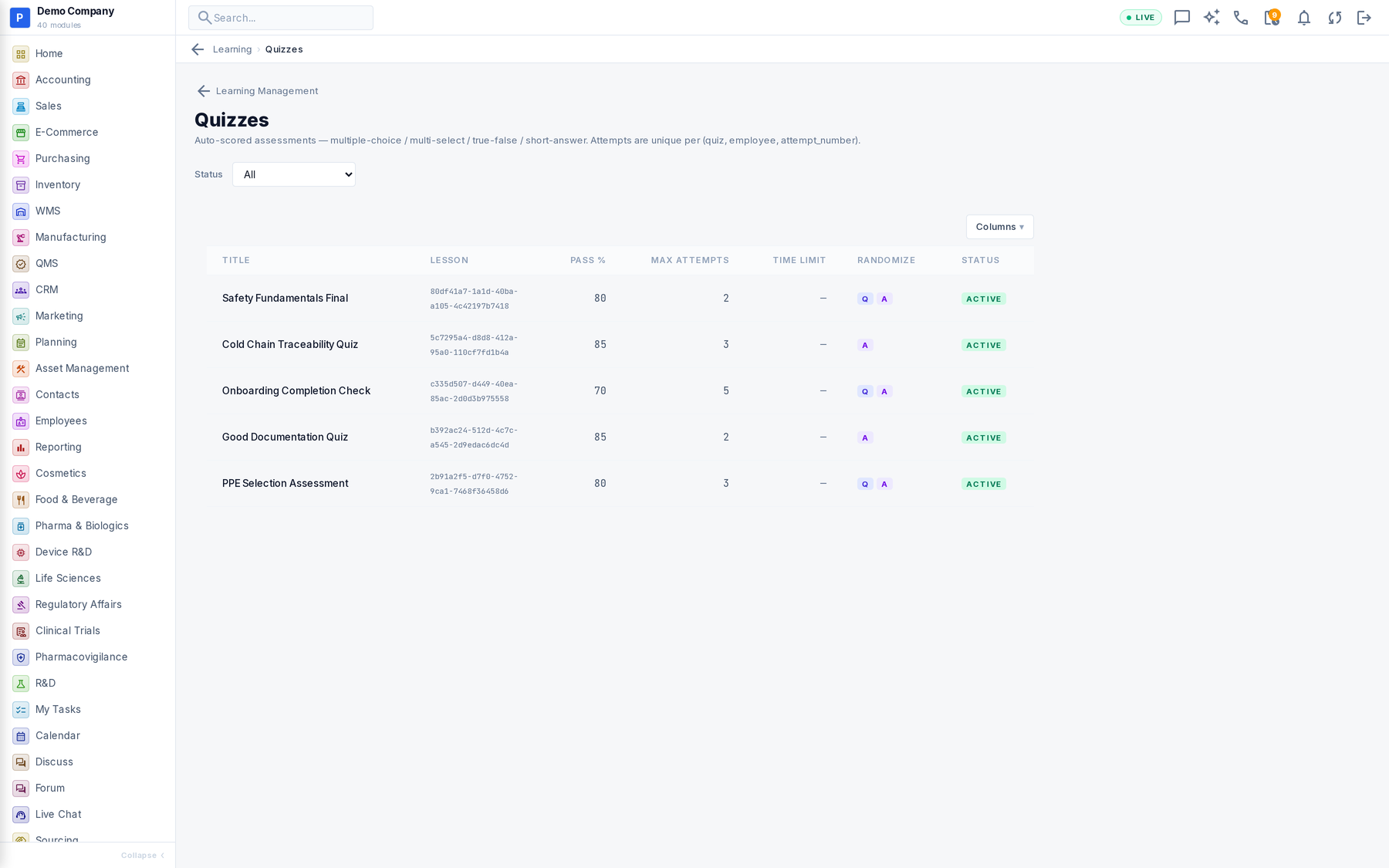Viewport: 1389px width, 868px height.
Task: Click the Accounting sidebar icon
Action: pyautogui.click(x=21, y=80)
